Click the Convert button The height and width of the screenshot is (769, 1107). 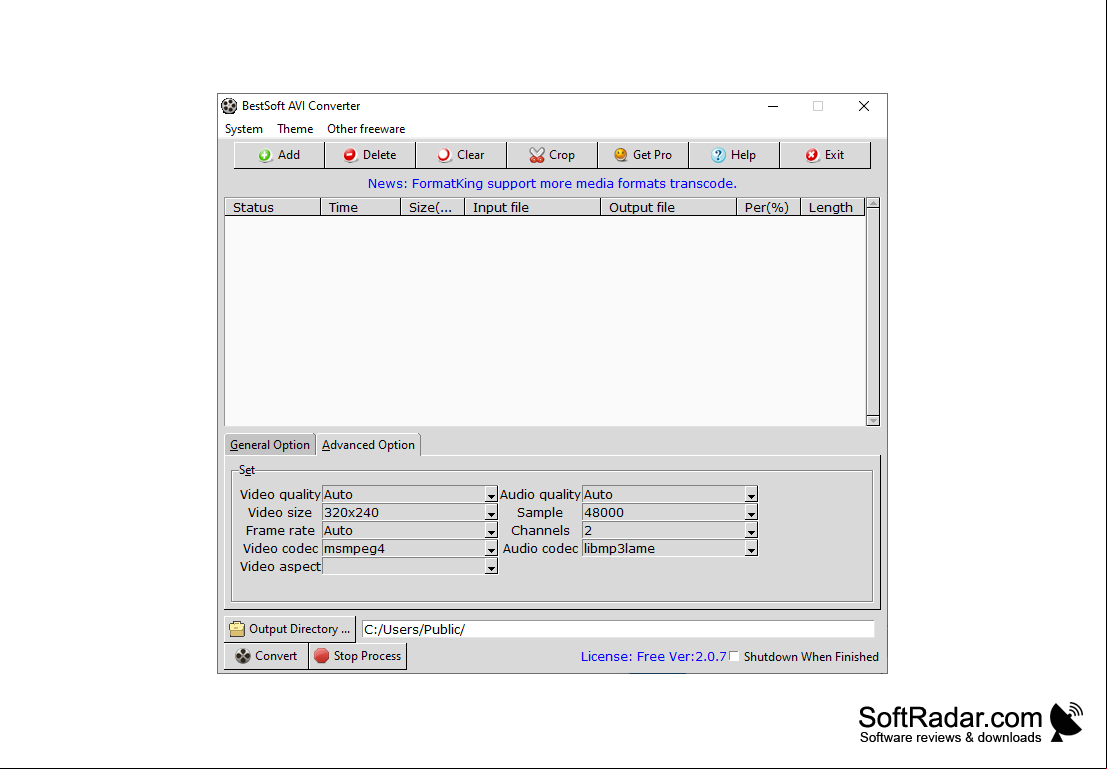pos(266,656)
